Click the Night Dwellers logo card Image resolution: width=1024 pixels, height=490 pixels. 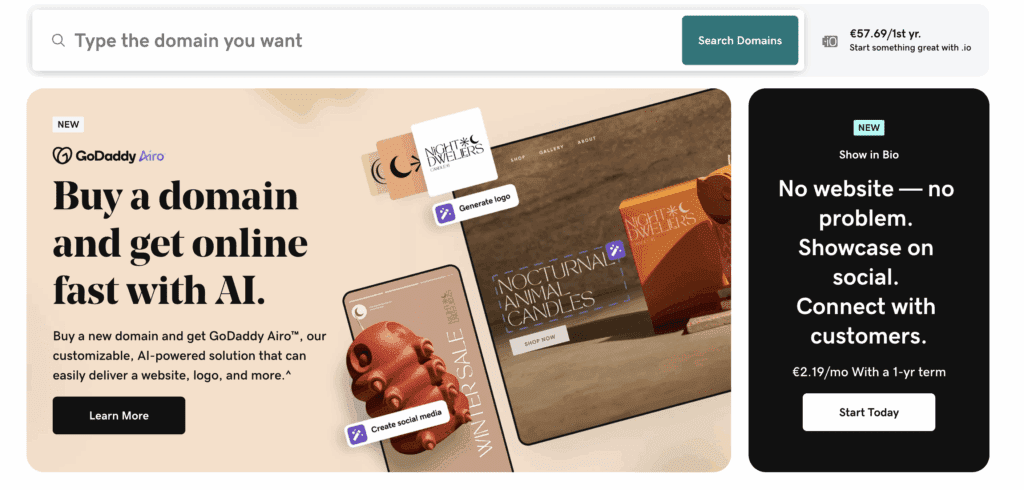coord(455,152)
